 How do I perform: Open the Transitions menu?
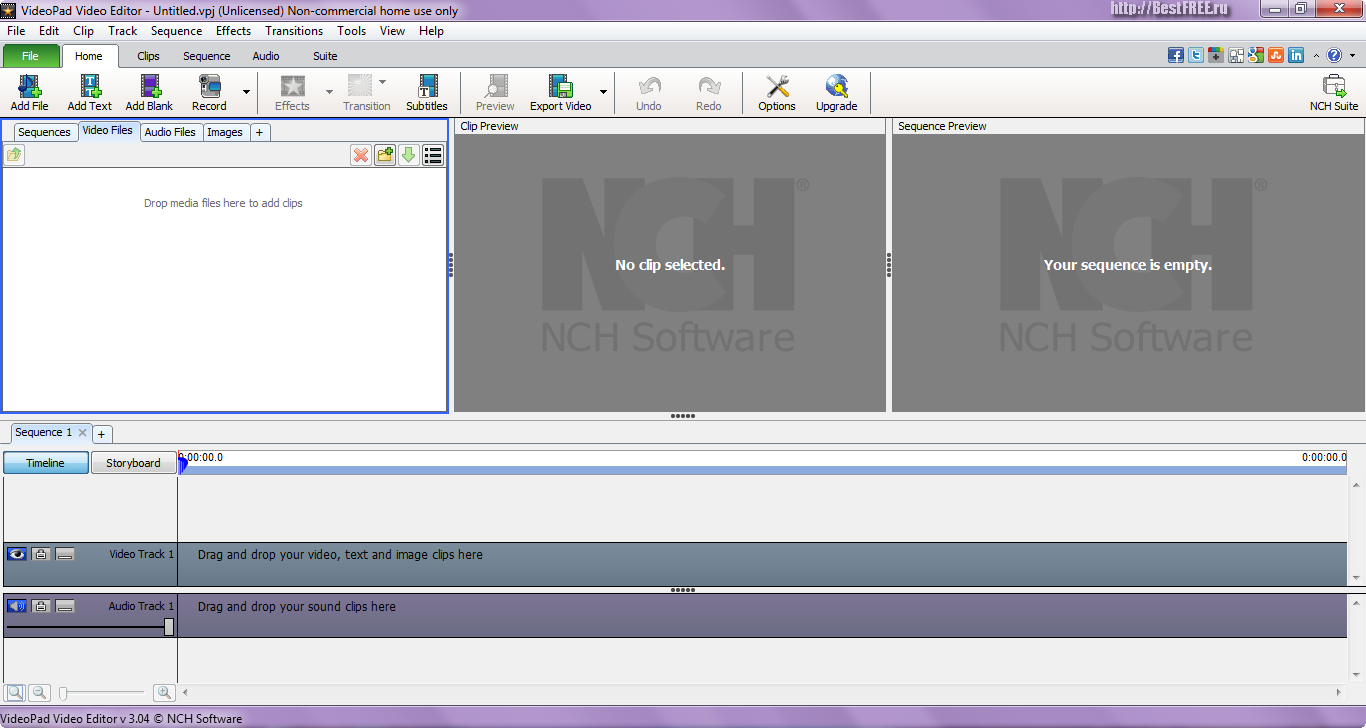point(294,31)
